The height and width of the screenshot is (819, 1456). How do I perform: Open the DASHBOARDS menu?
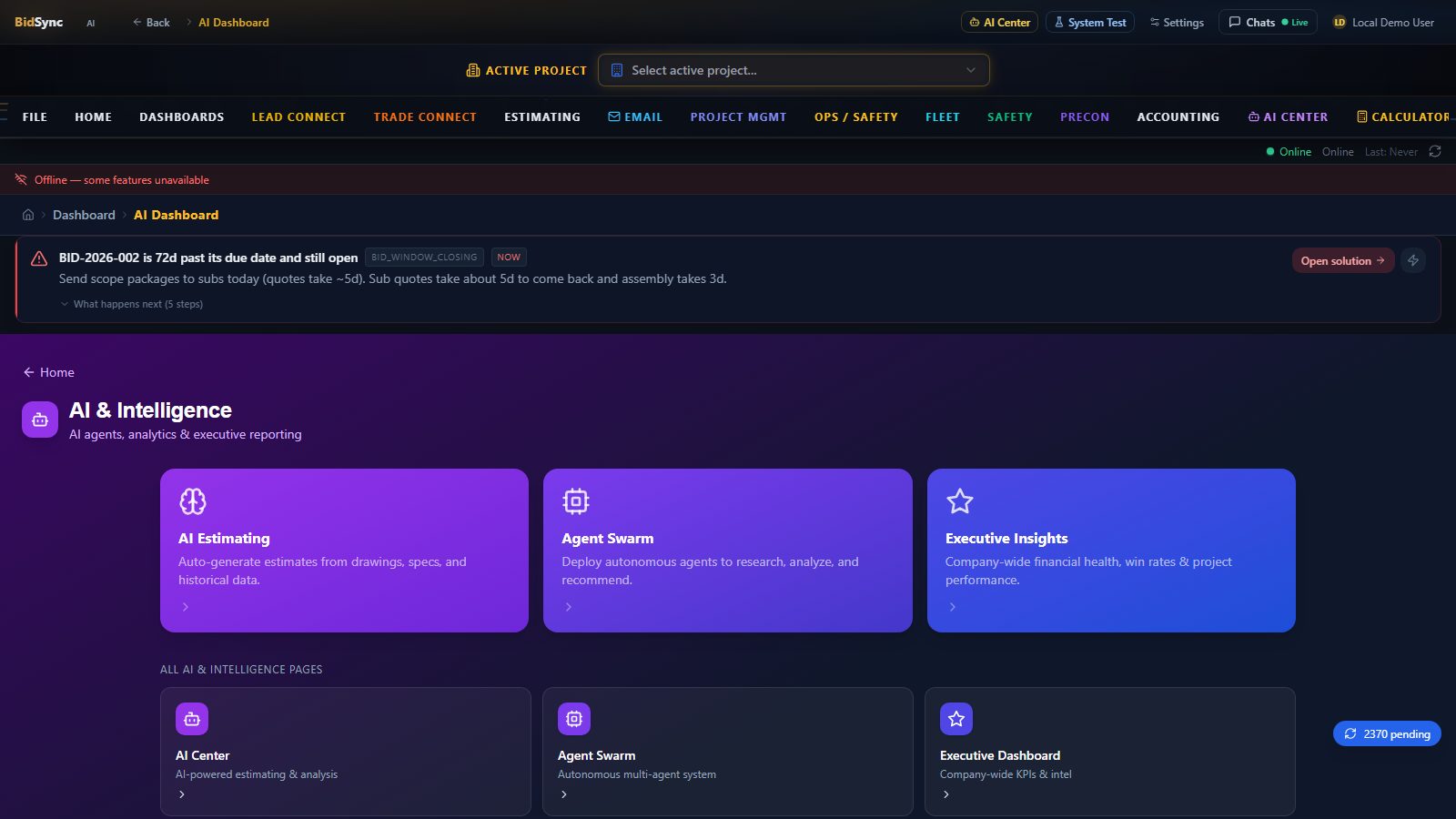(182, 117)
